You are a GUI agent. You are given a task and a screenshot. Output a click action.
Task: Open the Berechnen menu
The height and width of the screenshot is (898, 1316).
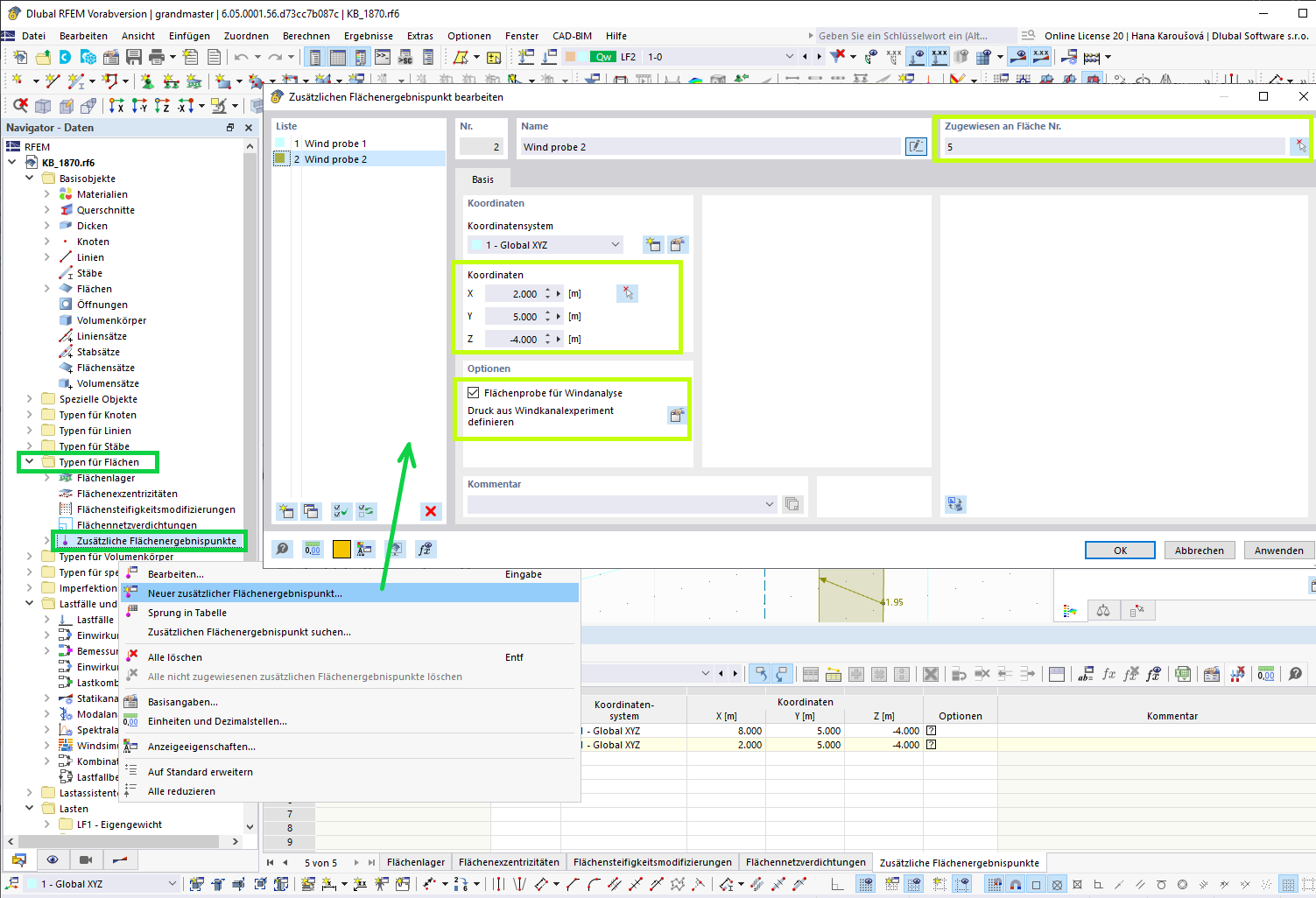[306, 36]
